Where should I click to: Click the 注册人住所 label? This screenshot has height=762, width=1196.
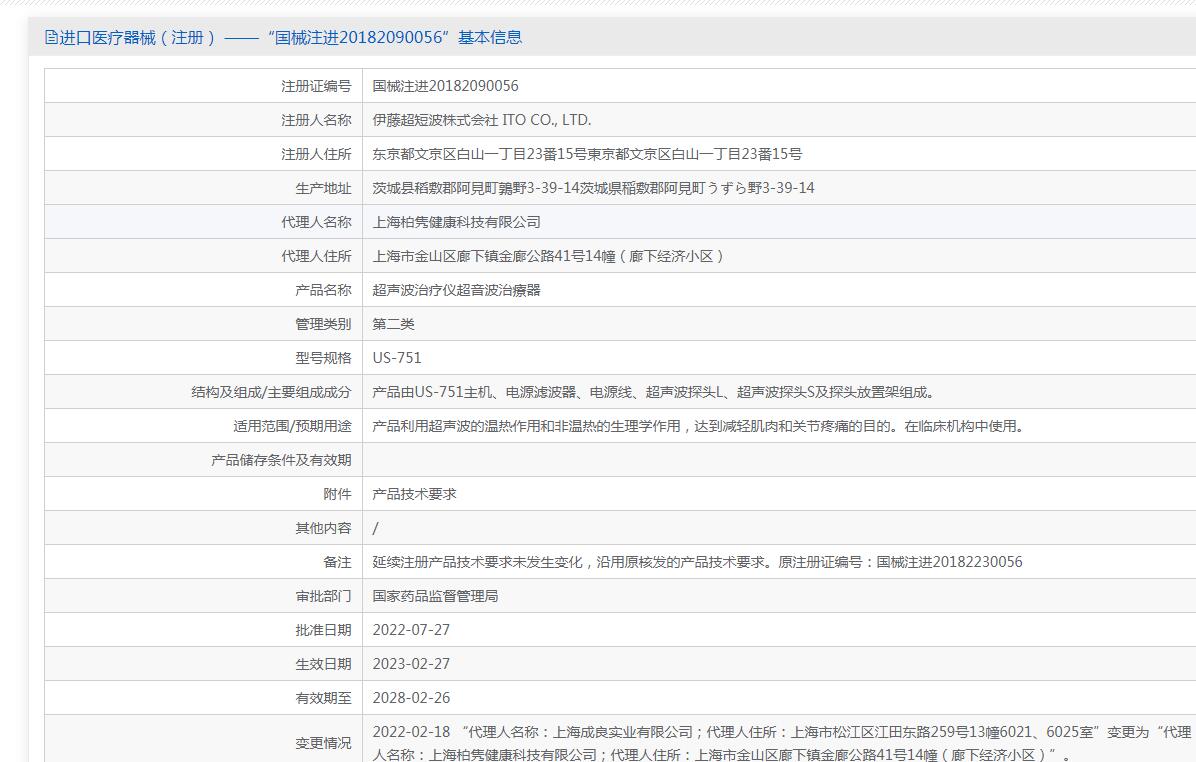pyautogui.click(x=316, y=154)
